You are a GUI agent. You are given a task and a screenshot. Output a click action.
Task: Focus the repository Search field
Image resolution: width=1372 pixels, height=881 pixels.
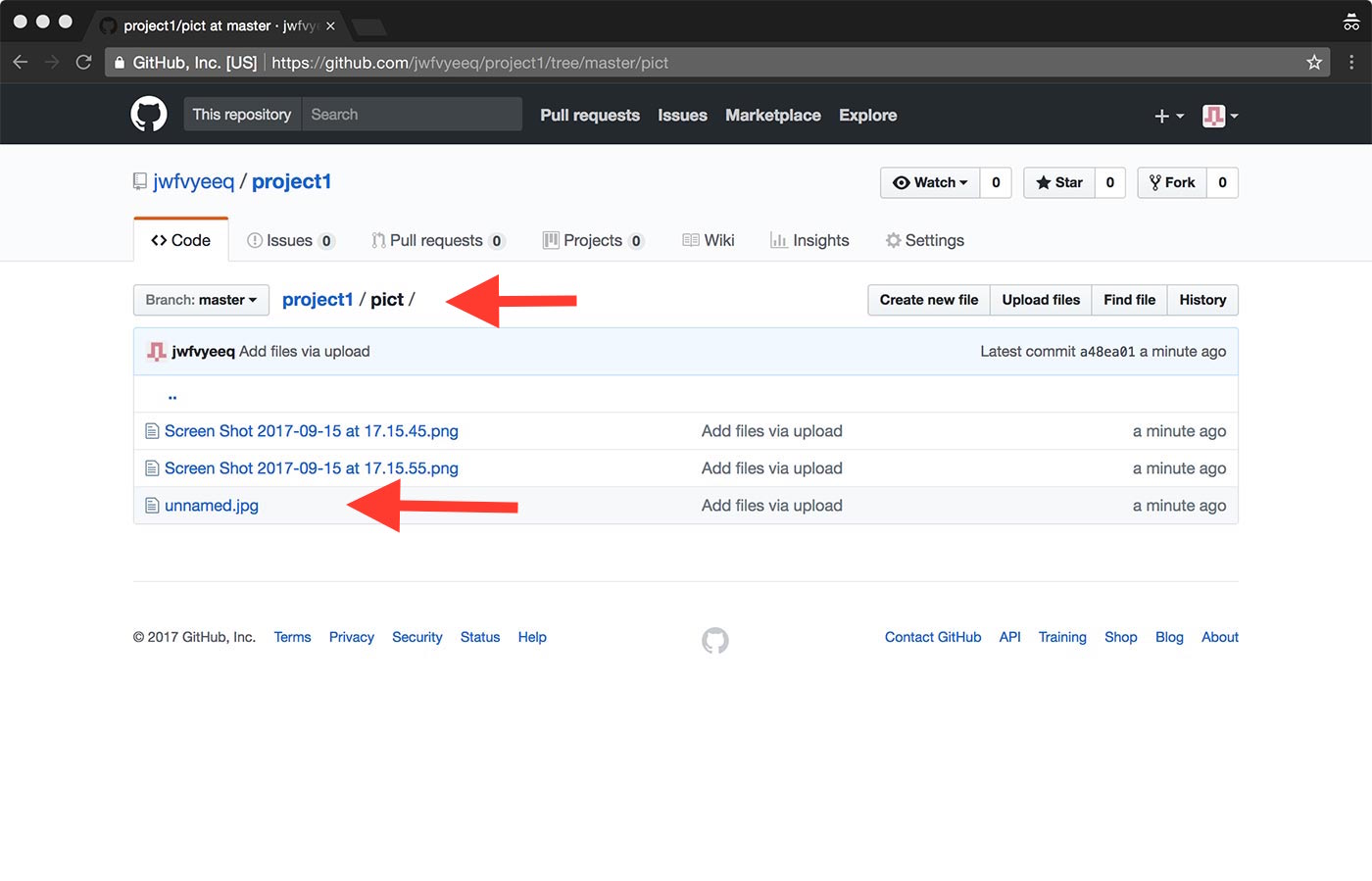click(x=412, y=115)
